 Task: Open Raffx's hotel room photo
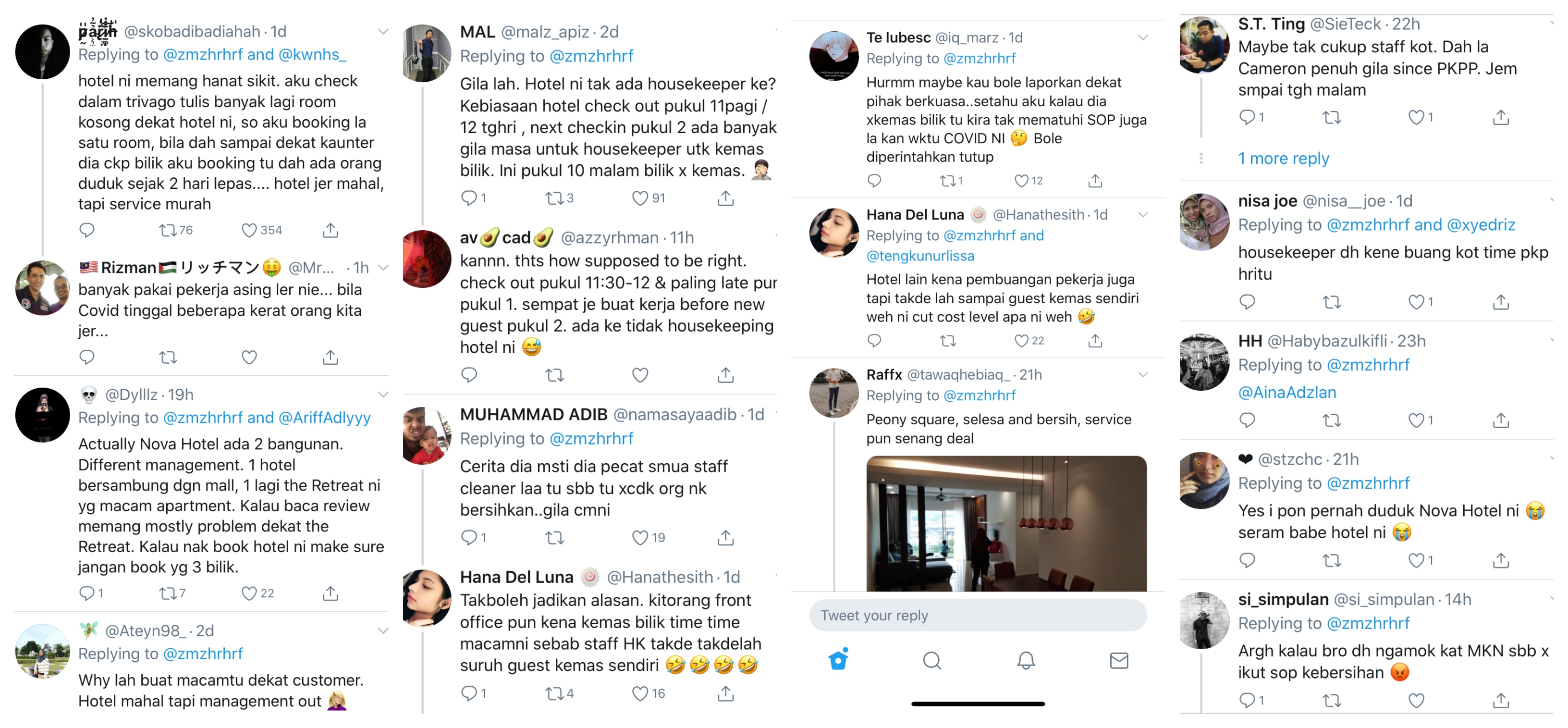(1006, 523)
